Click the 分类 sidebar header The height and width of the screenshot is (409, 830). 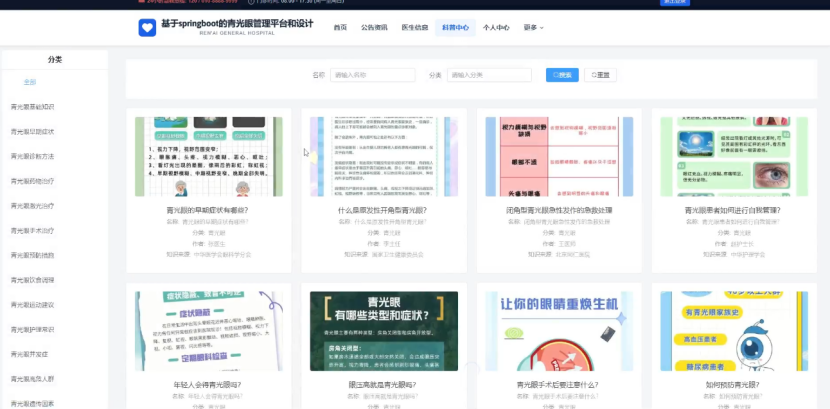click(x=55, y=60)
